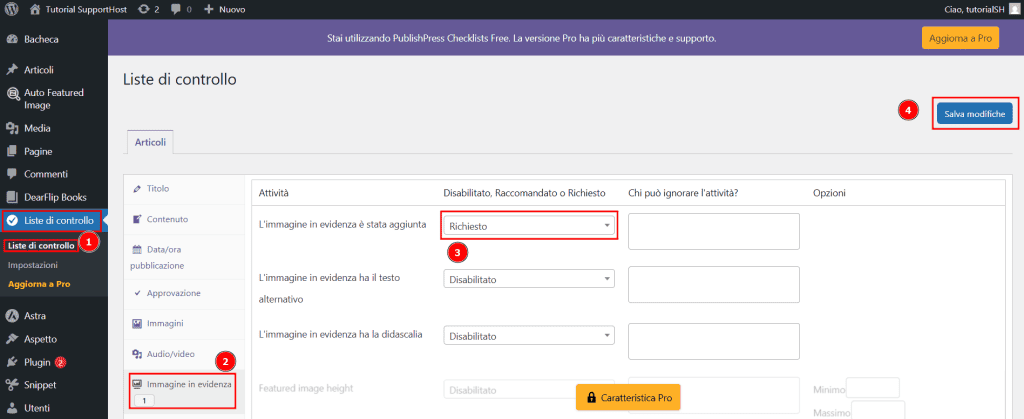Click the plus Nuovo icon

click(x=209, y=9)
